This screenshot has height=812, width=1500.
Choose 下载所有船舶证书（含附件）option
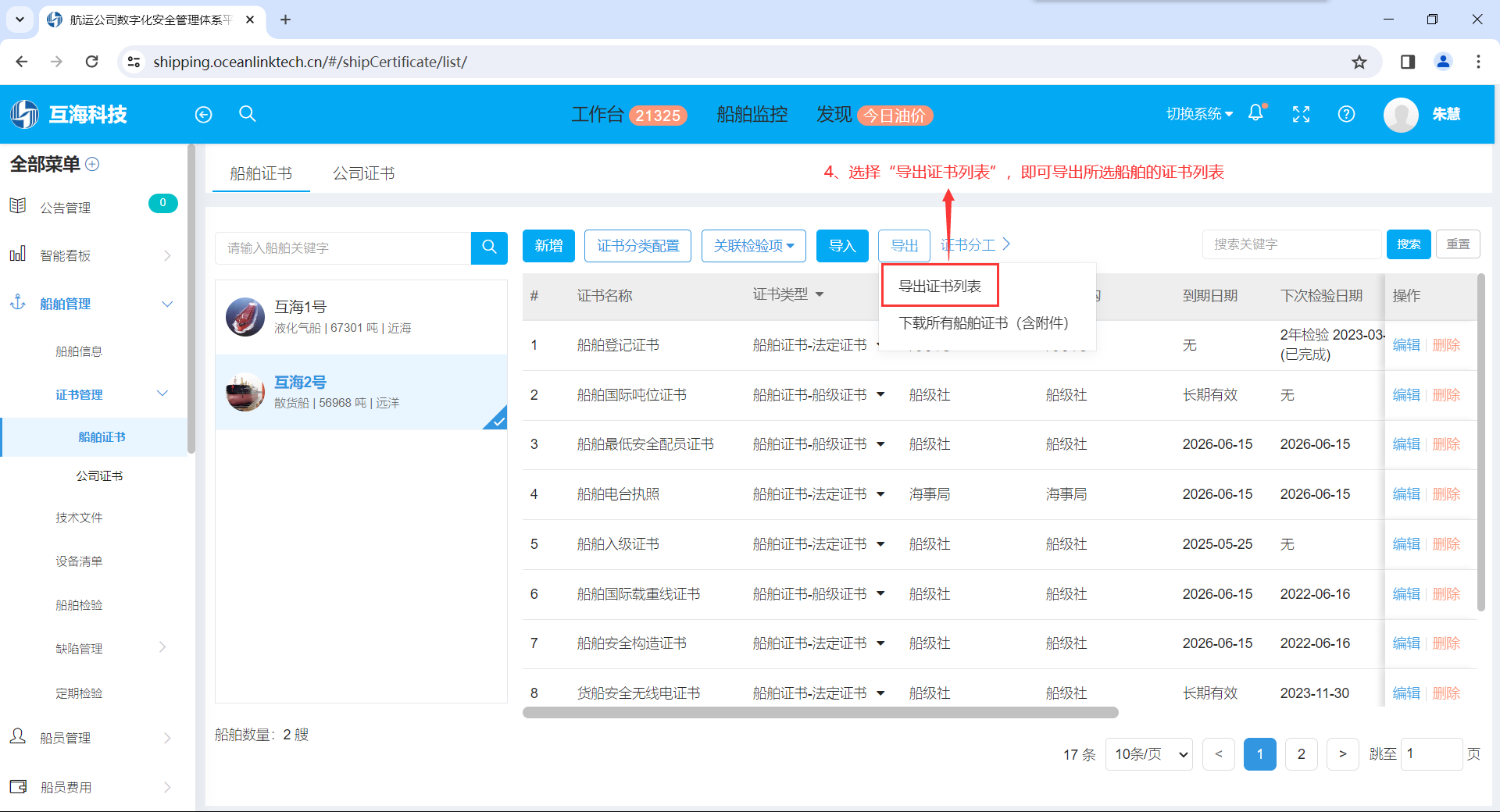(983, 323)
